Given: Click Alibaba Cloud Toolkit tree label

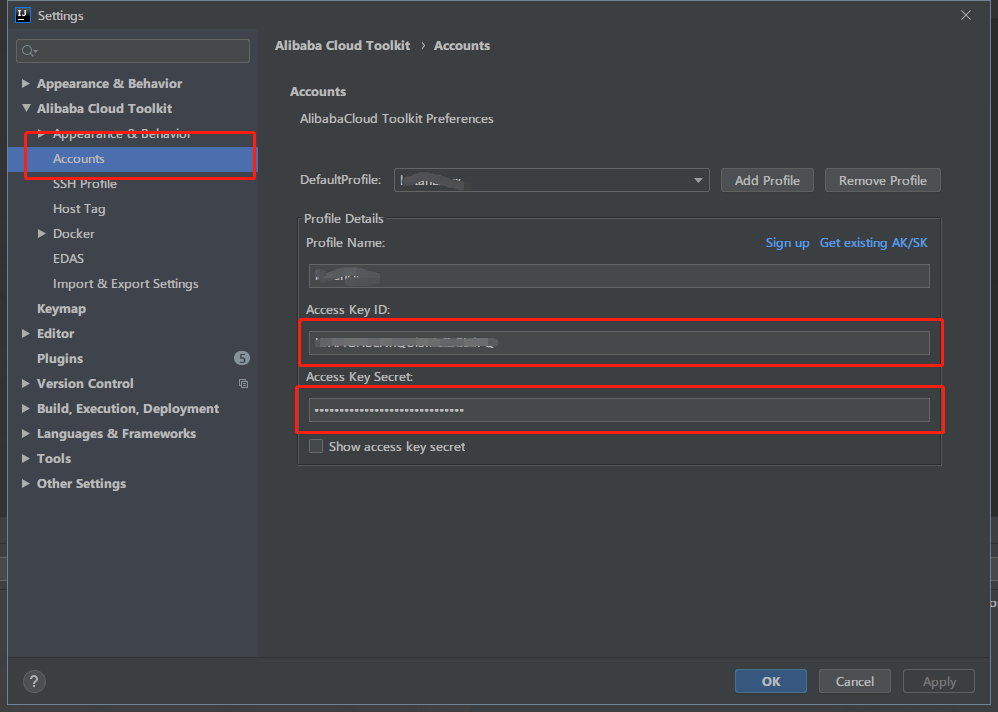Looking at the screenshot, I should point(104,108).
